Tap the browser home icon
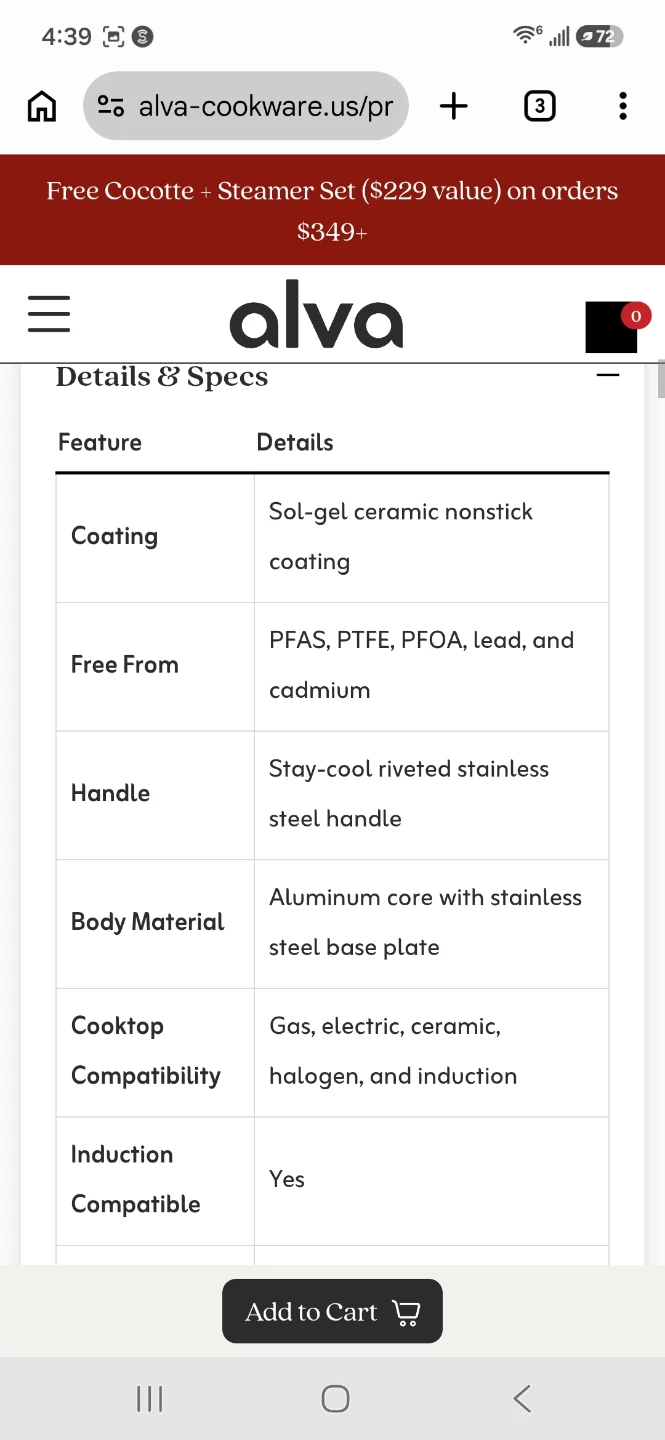This screenshot has width=665, height=1440. click(x=41, y=106)
